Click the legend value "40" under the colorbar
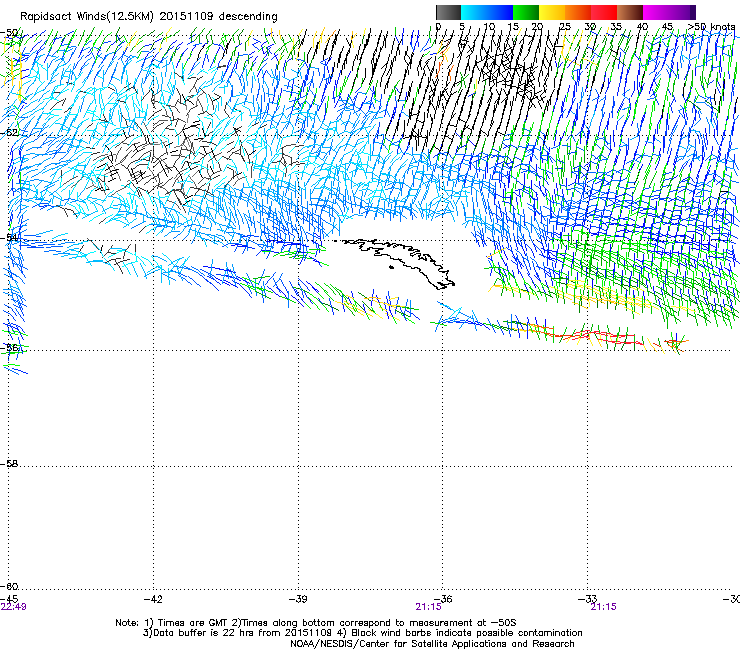Image resolution: width=740 pixels, height=650 pixels. click(x=642, y=26)
